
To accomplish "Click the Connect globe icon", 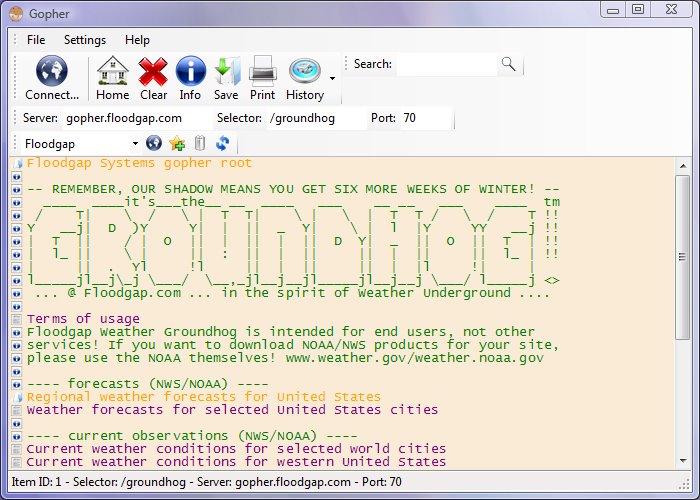I will coord(51,72).
